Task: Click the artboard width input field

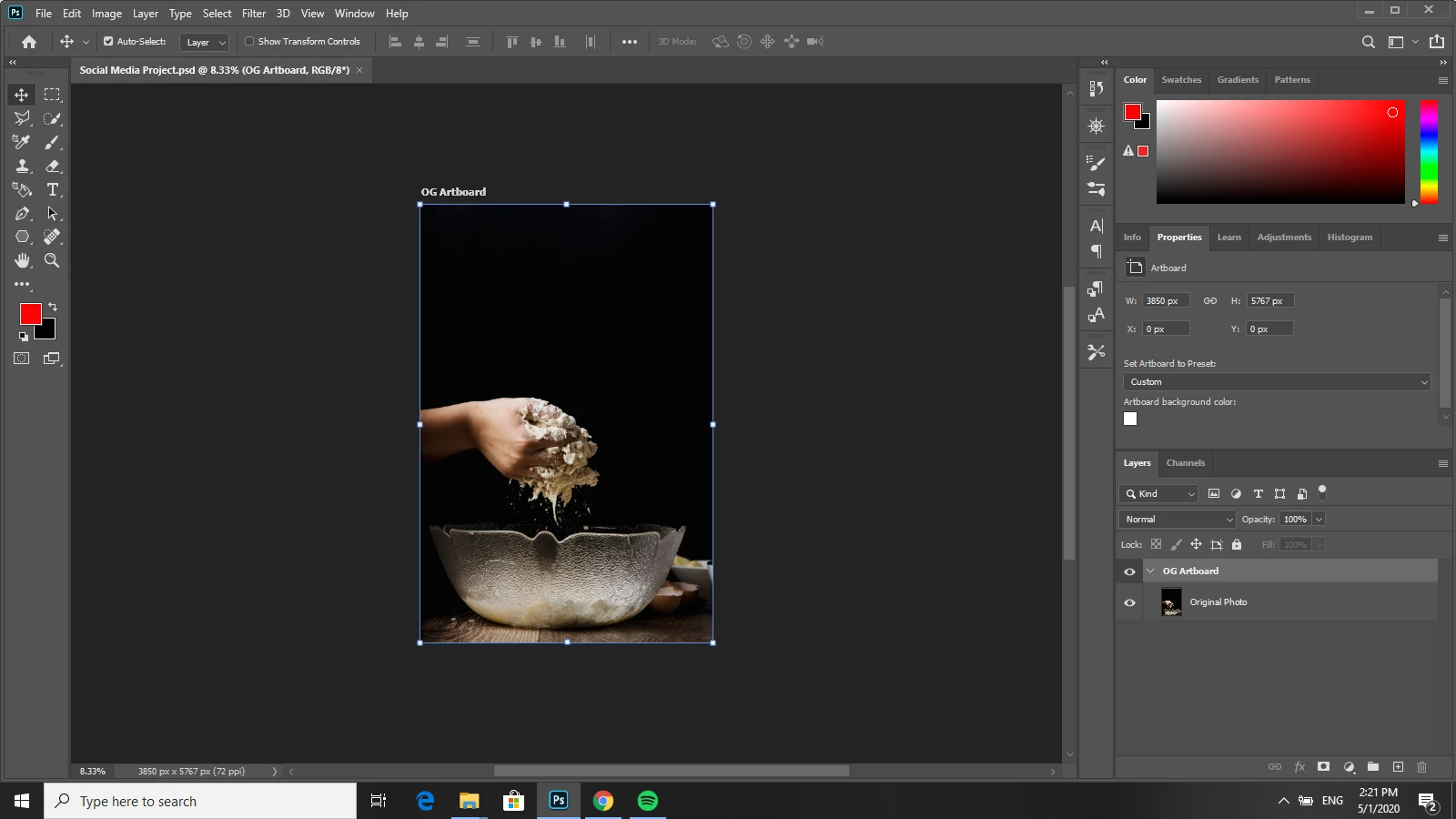Action: [x=1165, y=301]
